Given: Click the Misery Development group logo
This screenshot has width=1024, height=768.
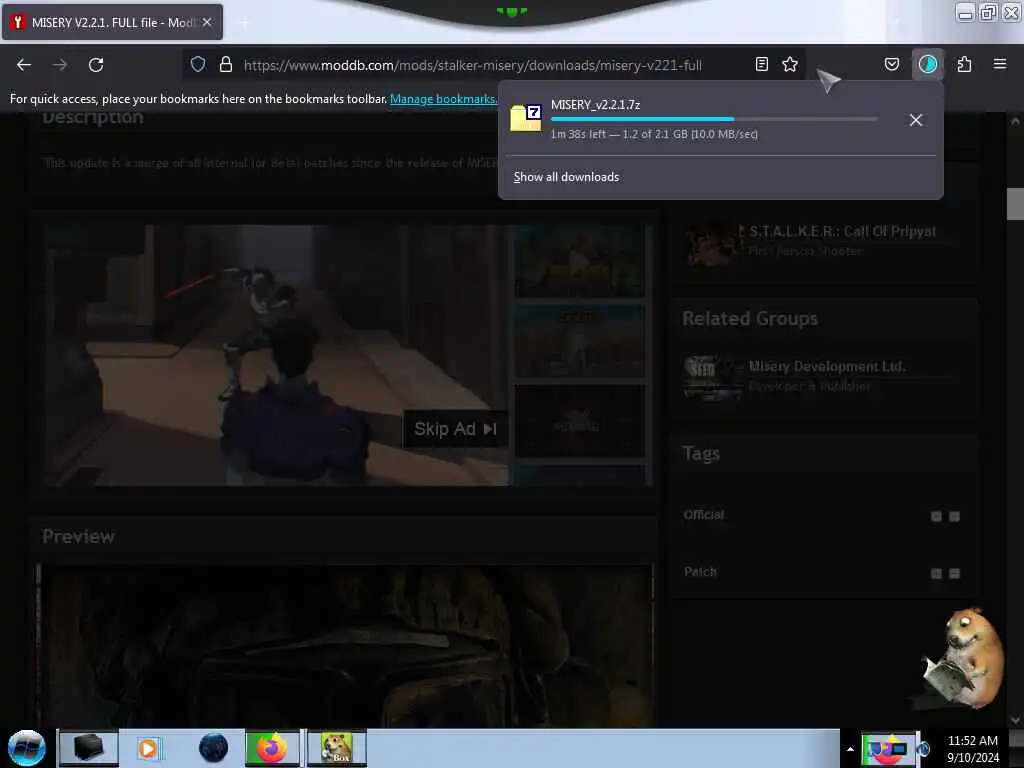Looking at the screenshot, I should 712,377.
